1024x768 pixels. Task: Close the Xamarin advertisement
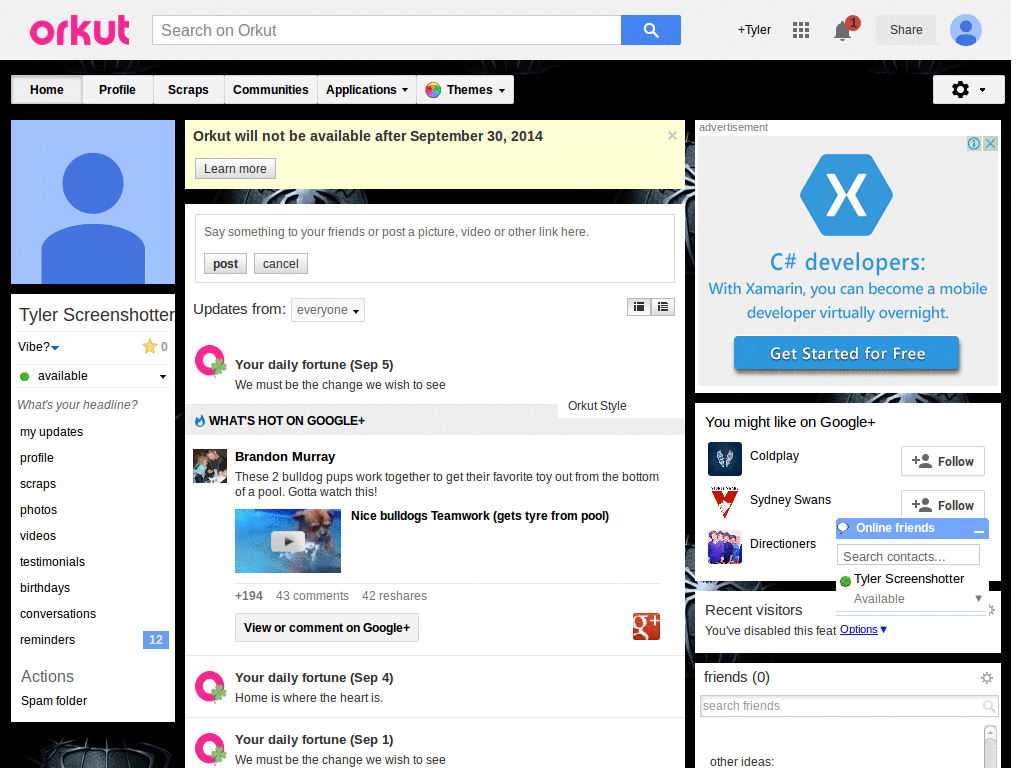pyautogui.click(x=990, y=144)
